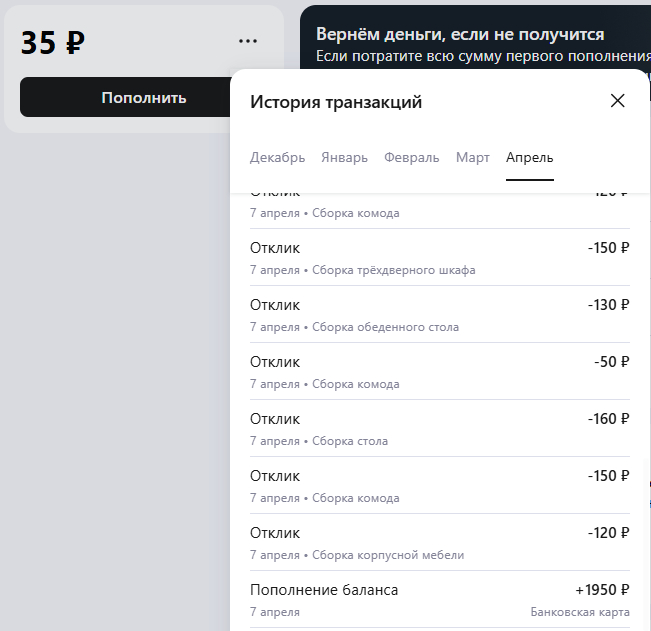Open the -160 ₽ Сборка стола transaction

tap(439, 429)
